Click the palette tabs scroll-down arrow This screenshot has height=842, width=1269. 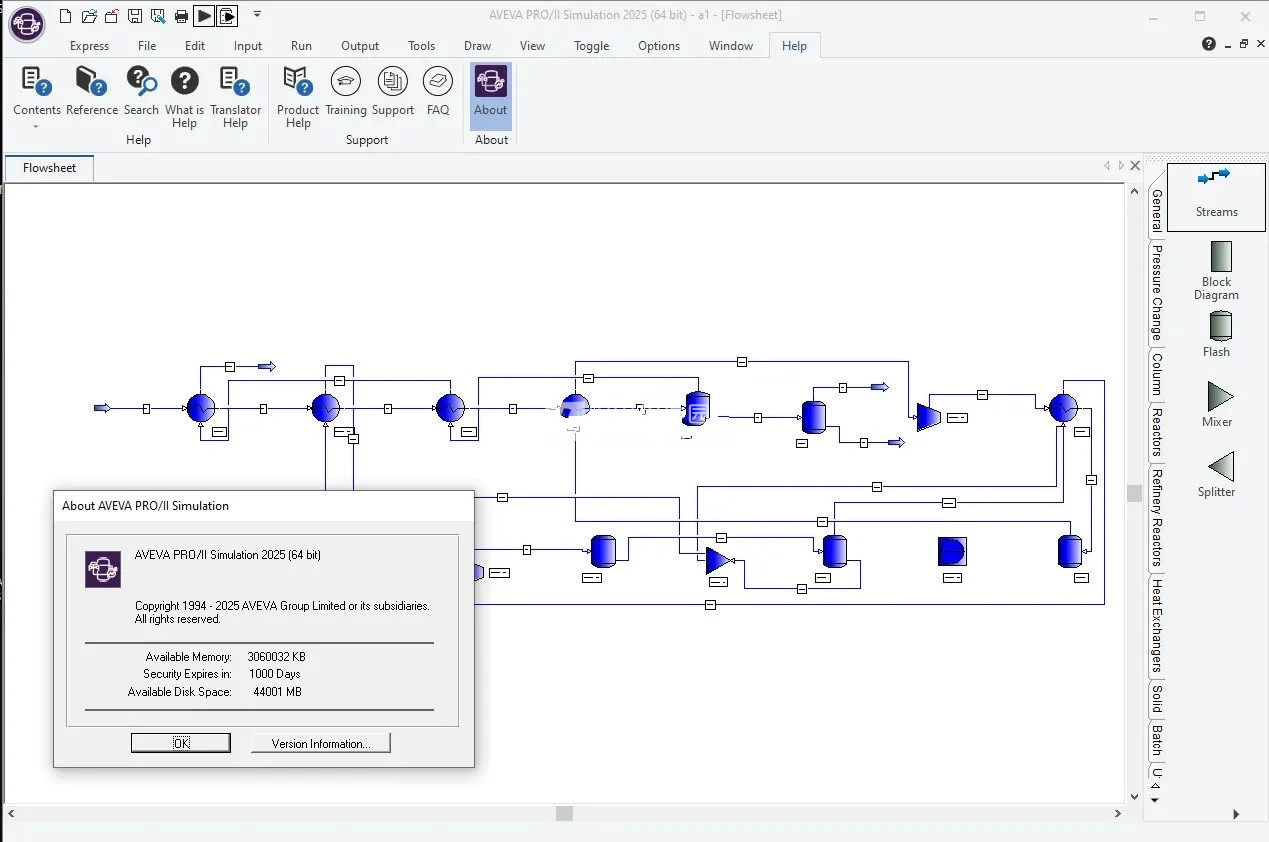coord(1155,800)
